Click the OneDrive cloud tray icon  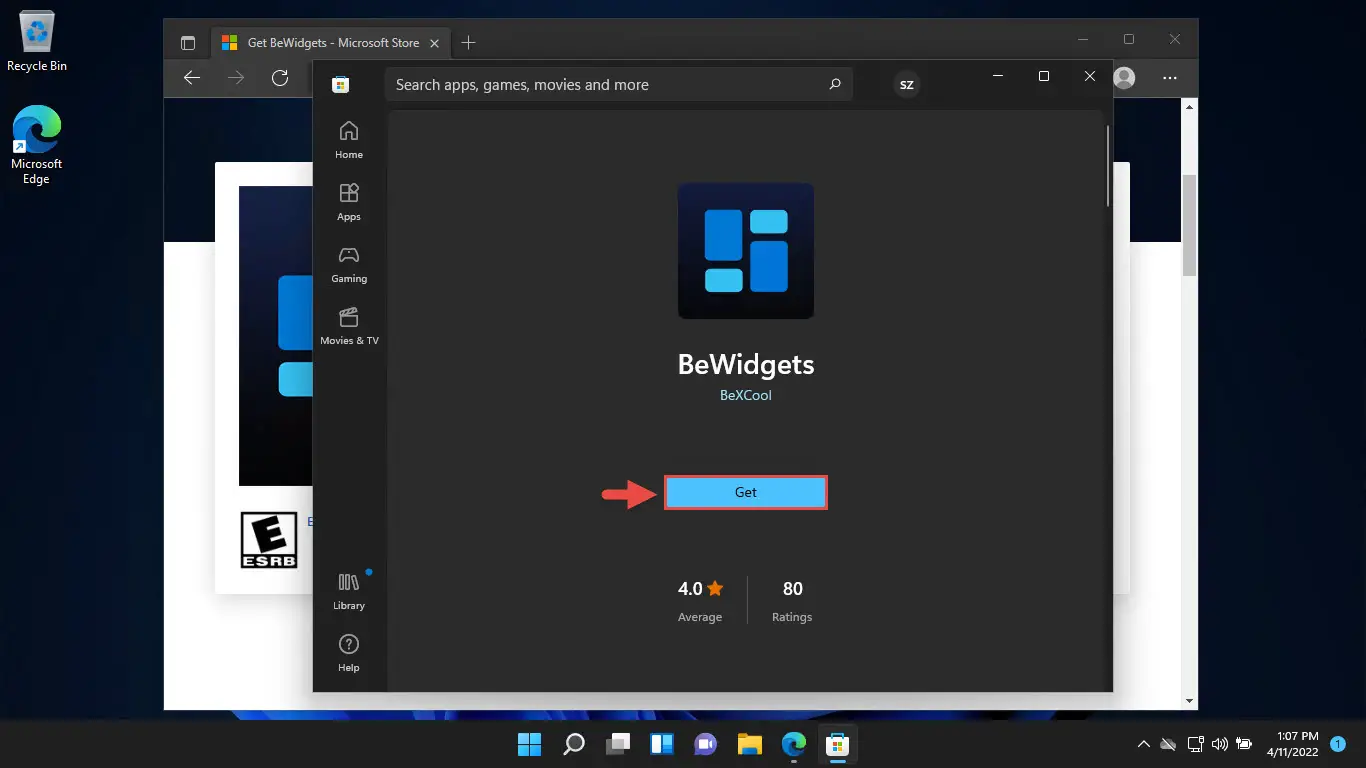[1168, 744]
